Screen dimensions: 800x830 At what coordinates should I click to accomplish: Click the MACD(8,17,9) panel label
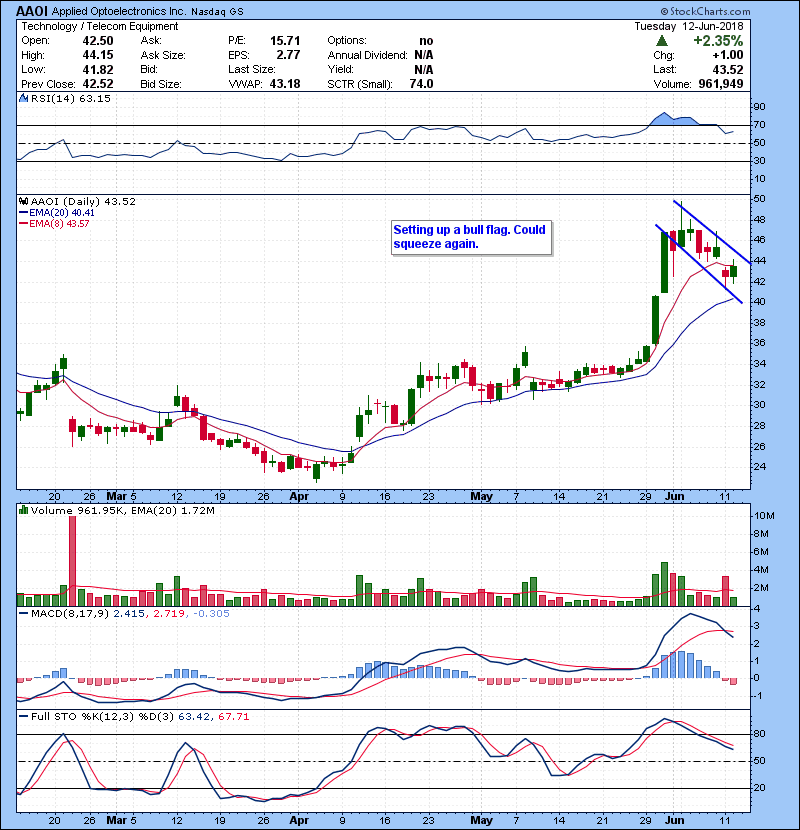[71, 614]
